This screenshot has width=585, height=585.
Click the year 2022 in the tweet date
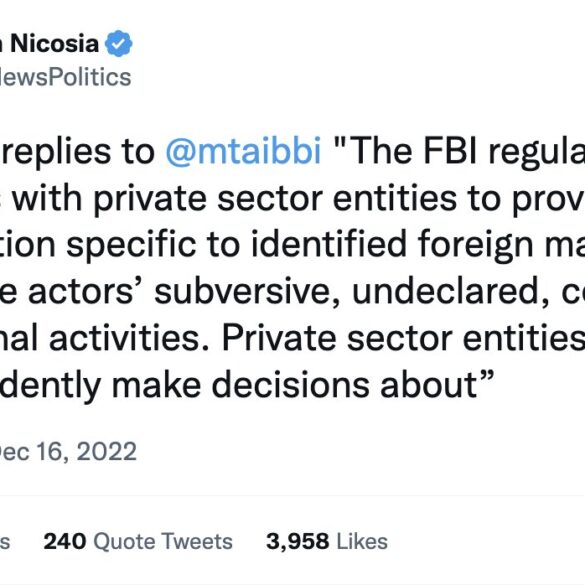coord(107,451)
